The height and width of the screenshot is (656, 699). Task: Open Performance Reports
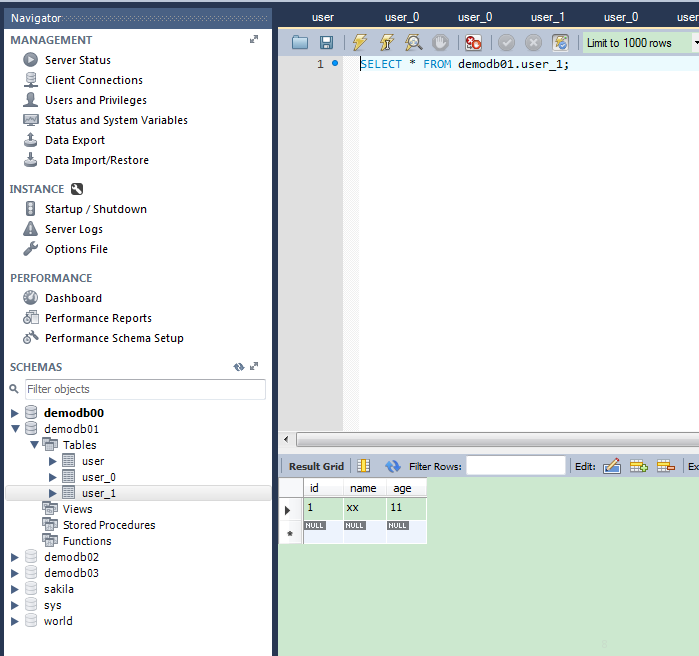(98, 318)
